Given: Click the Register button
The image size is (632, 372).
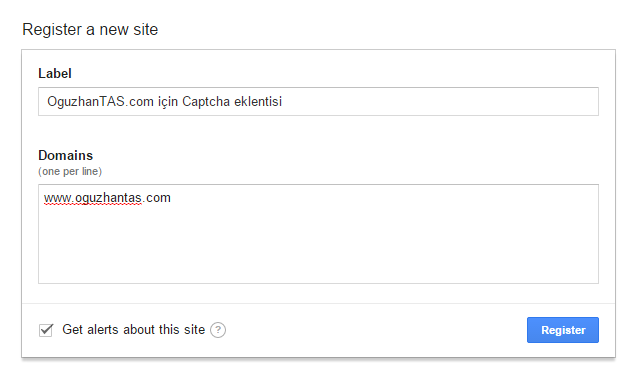Looking at the screenshot, I should [563, 330].
